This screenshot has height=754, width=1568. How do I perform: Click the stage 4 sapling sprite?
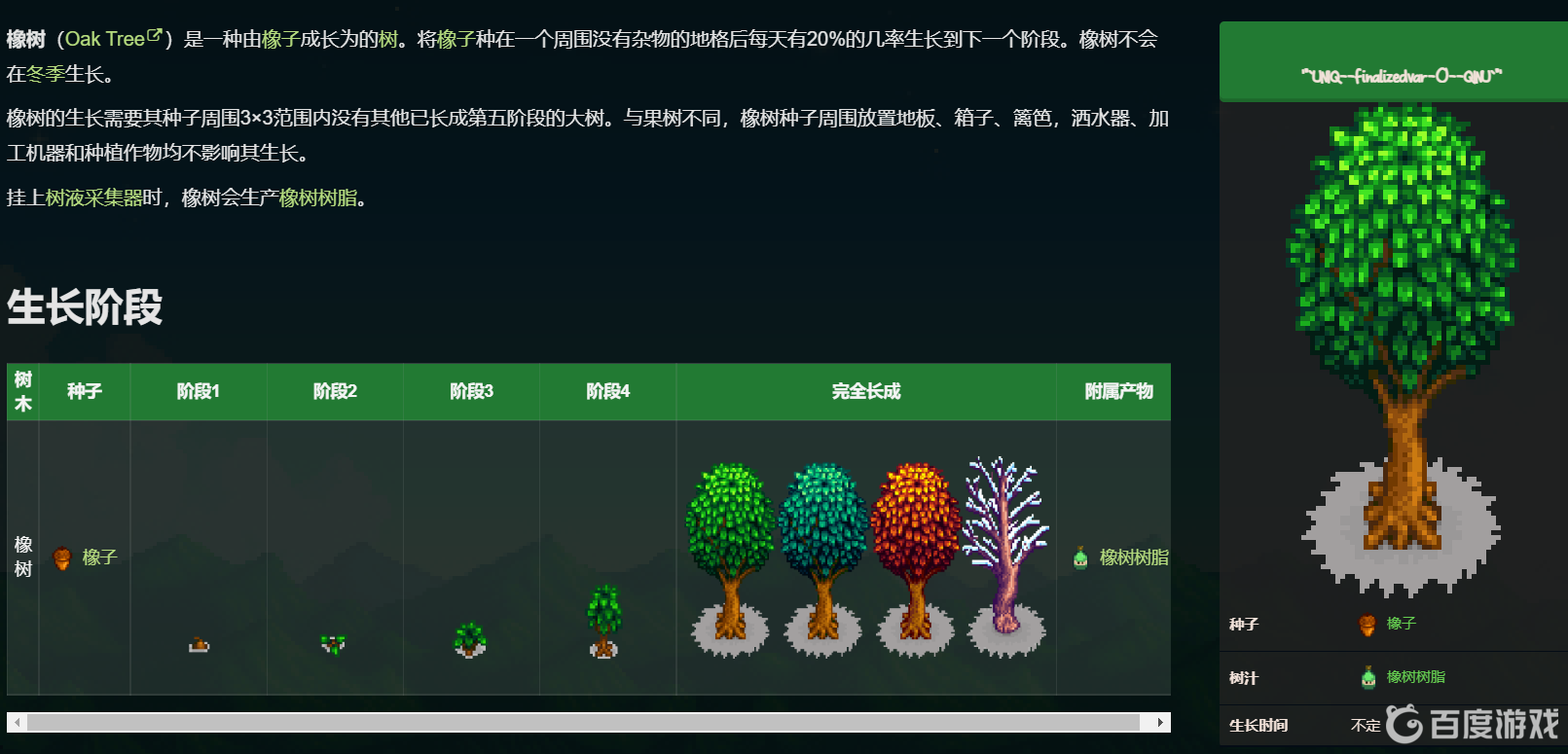tap(604, 621)
